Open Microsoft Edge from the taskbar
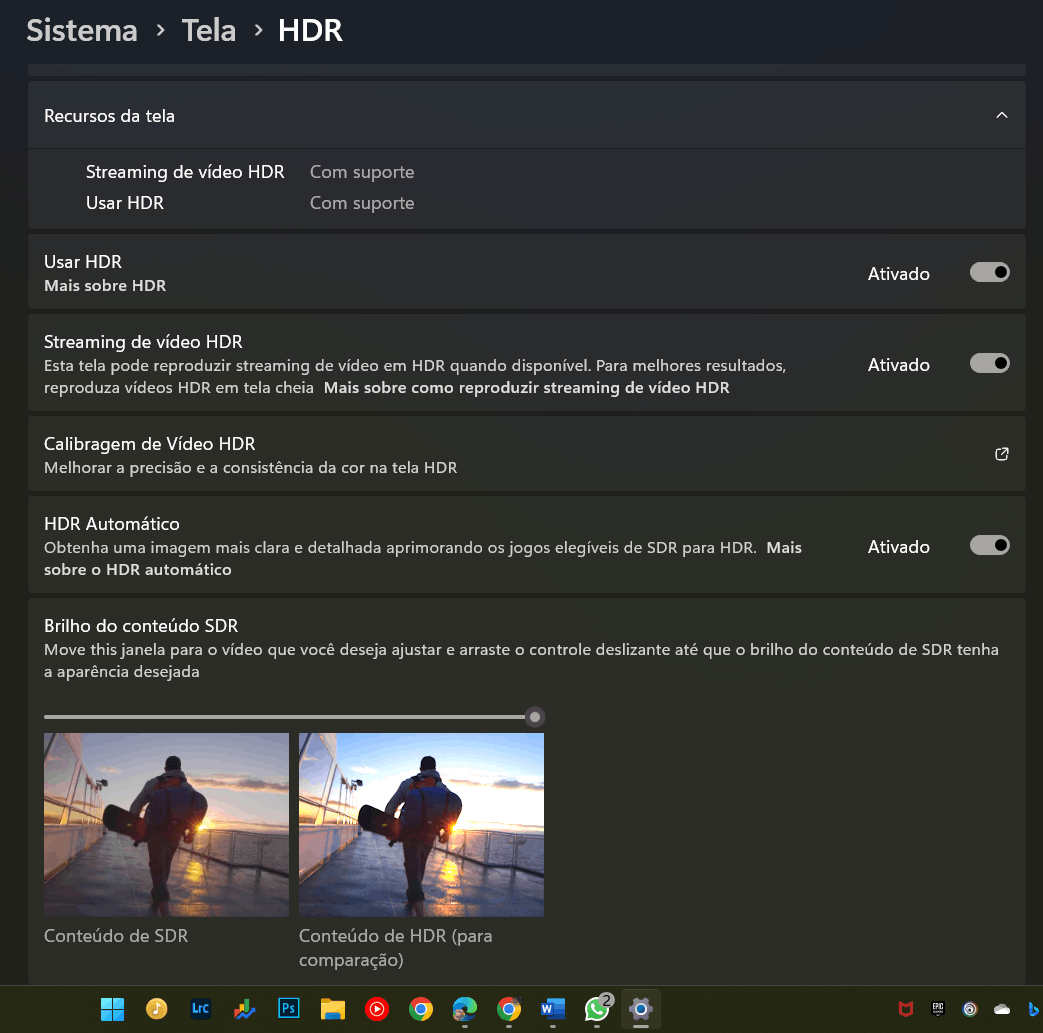The image size is (1043, 1033). (x=464, y=1009)
